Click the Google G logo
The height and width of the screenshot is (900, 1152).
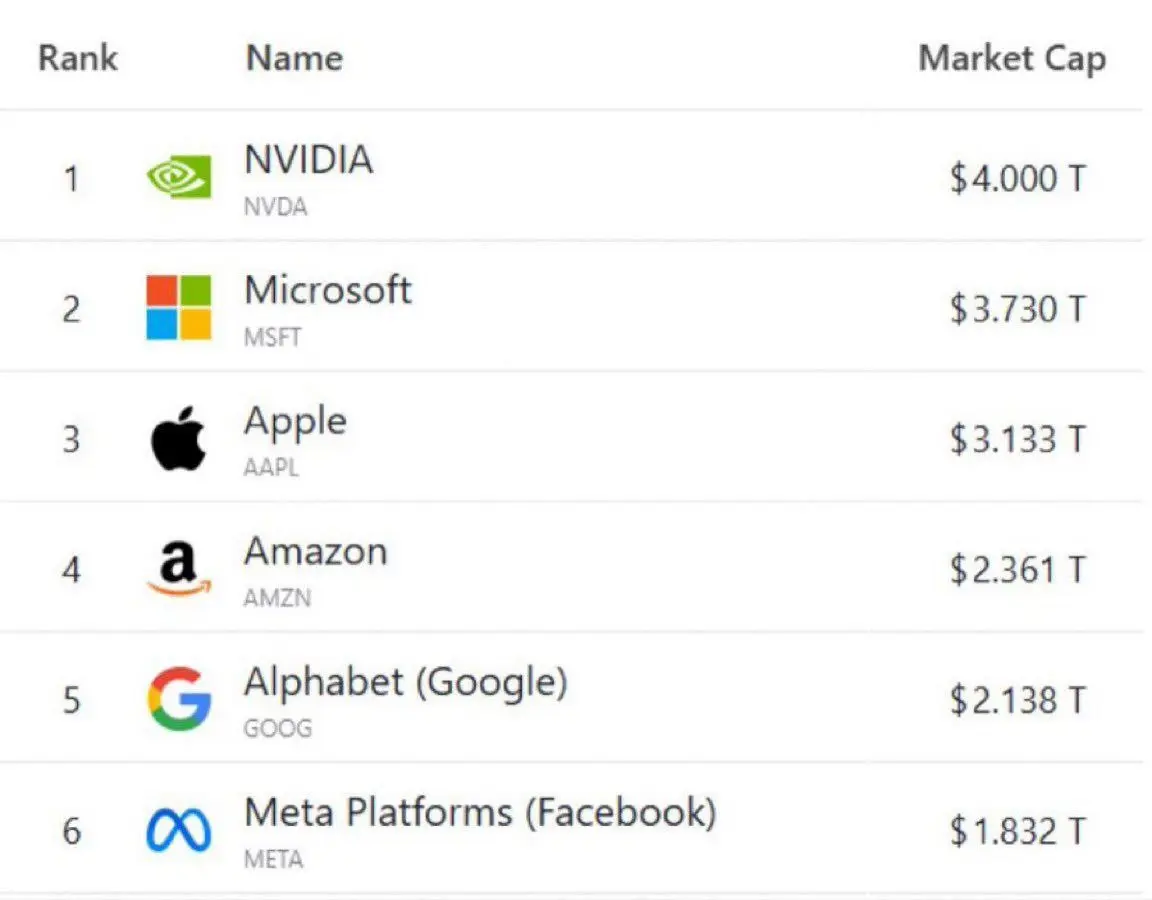pos(179,699)
